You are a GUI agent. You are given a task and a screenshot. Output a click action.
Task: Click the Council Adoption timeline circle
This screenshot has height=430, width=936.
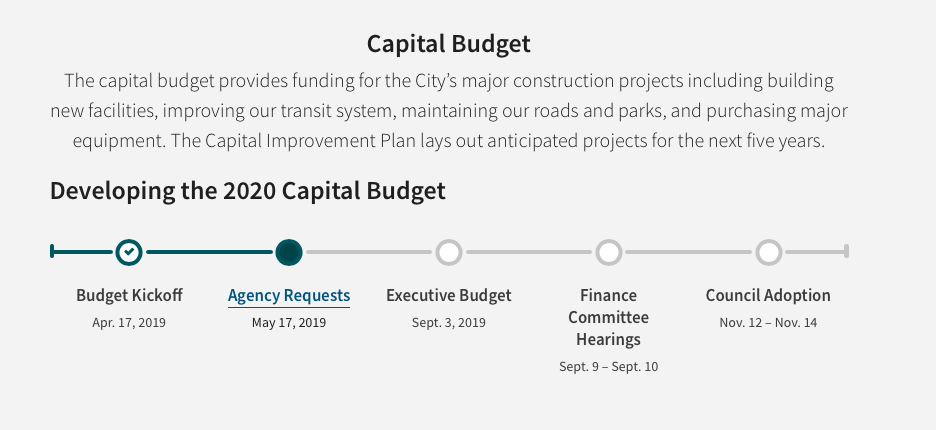point(768,252)
